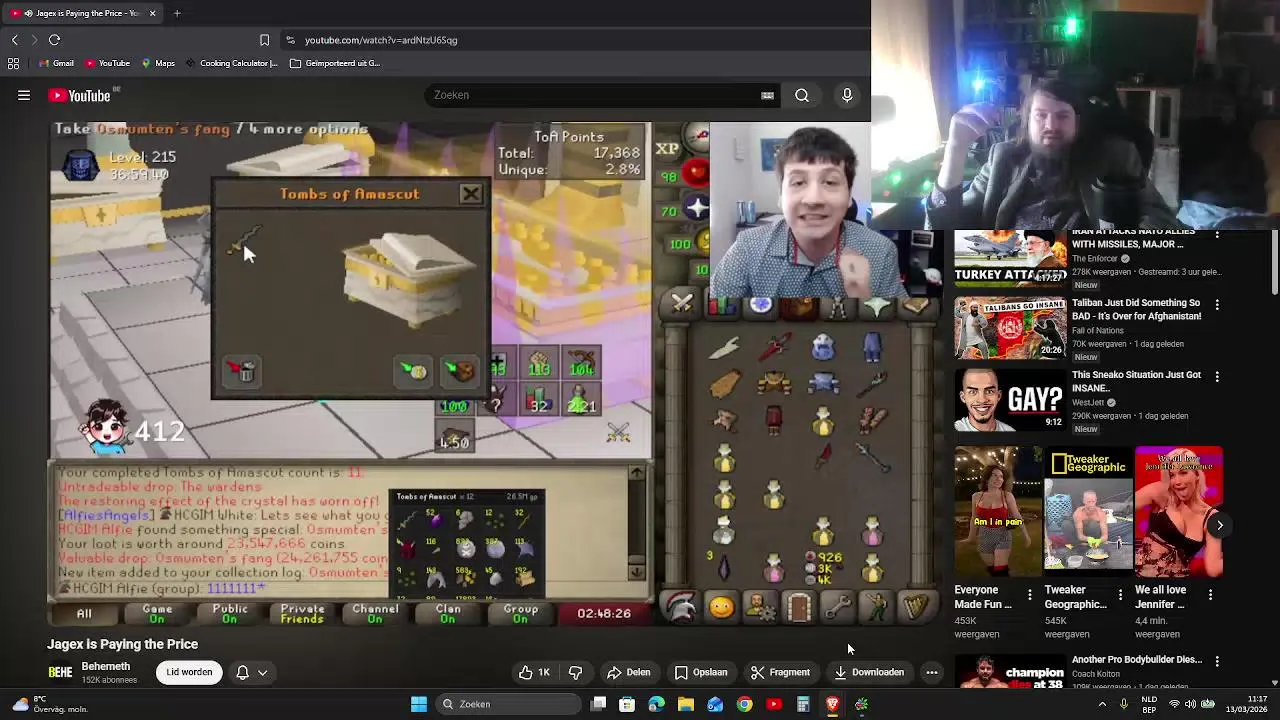
Task: Open menu for Another Pro Bodybuilder video
Action: click(1217, 661)
